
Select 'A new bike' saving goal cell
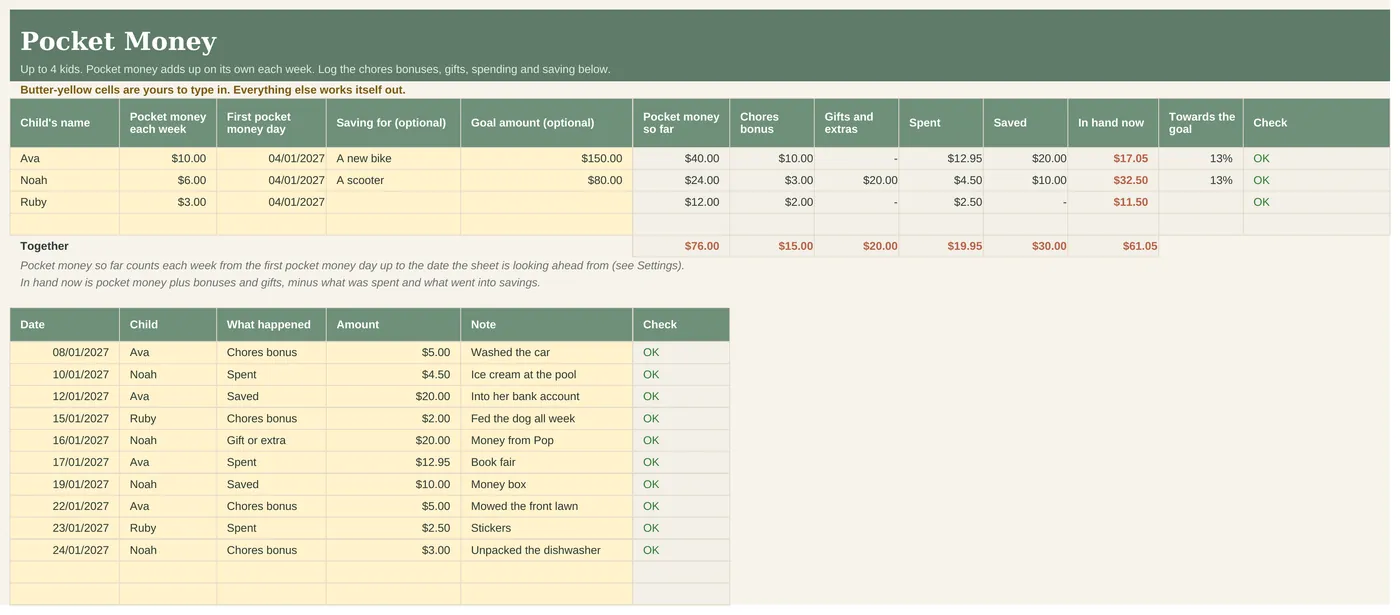(393, 158)
